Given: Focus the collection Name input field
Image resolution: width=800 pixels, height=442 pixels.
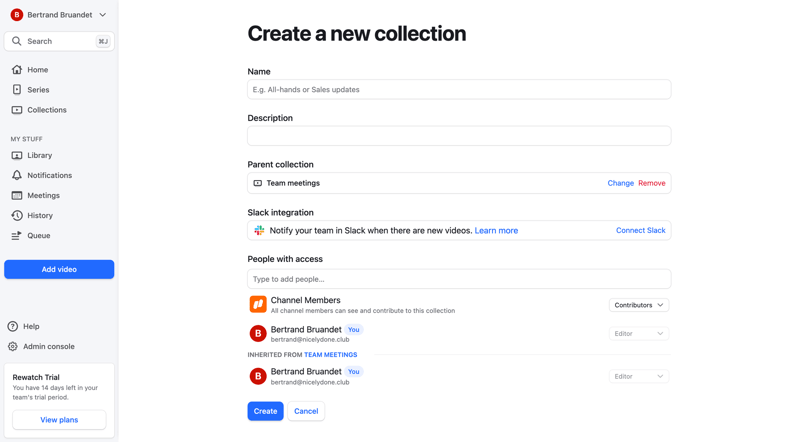Looking at the screenshot, I should [x=459, y=90].
